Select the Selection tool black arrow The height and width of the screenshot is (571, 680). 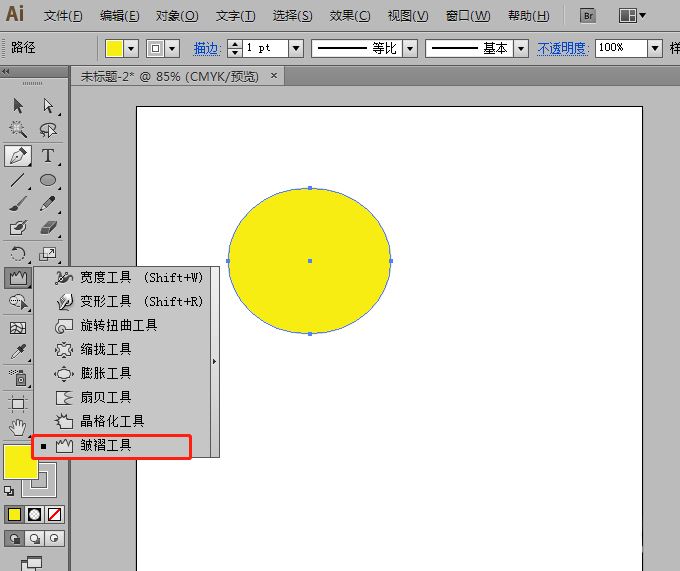(18, 105)
